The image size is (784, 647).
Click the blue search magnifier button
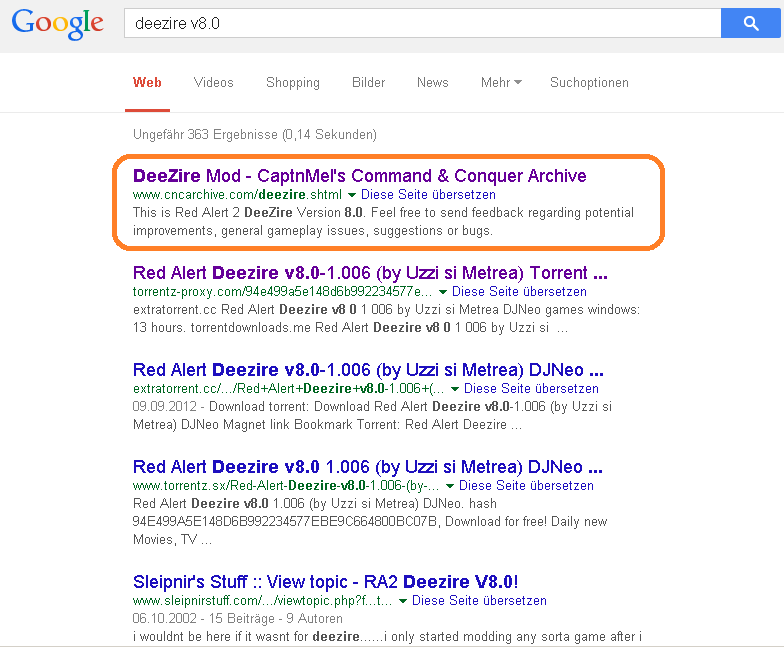tap(750, 23)
